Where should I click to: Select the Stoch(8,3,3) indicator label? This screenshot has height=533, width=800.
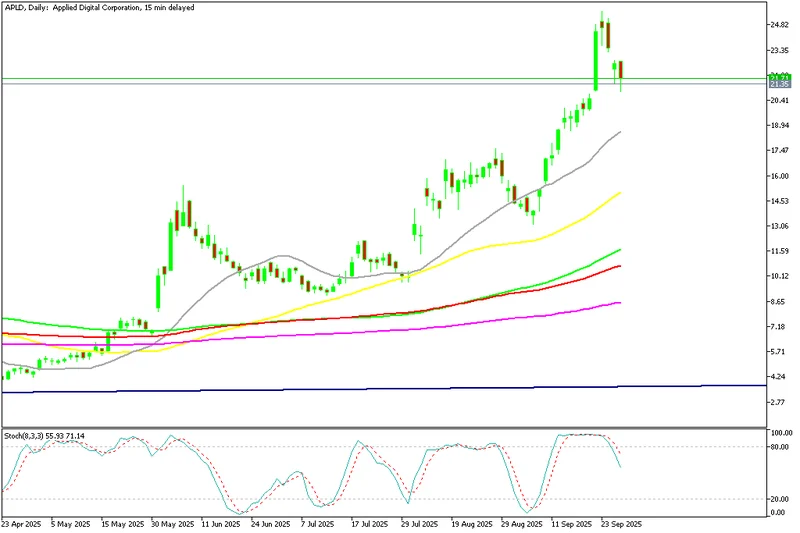(42, 435)
